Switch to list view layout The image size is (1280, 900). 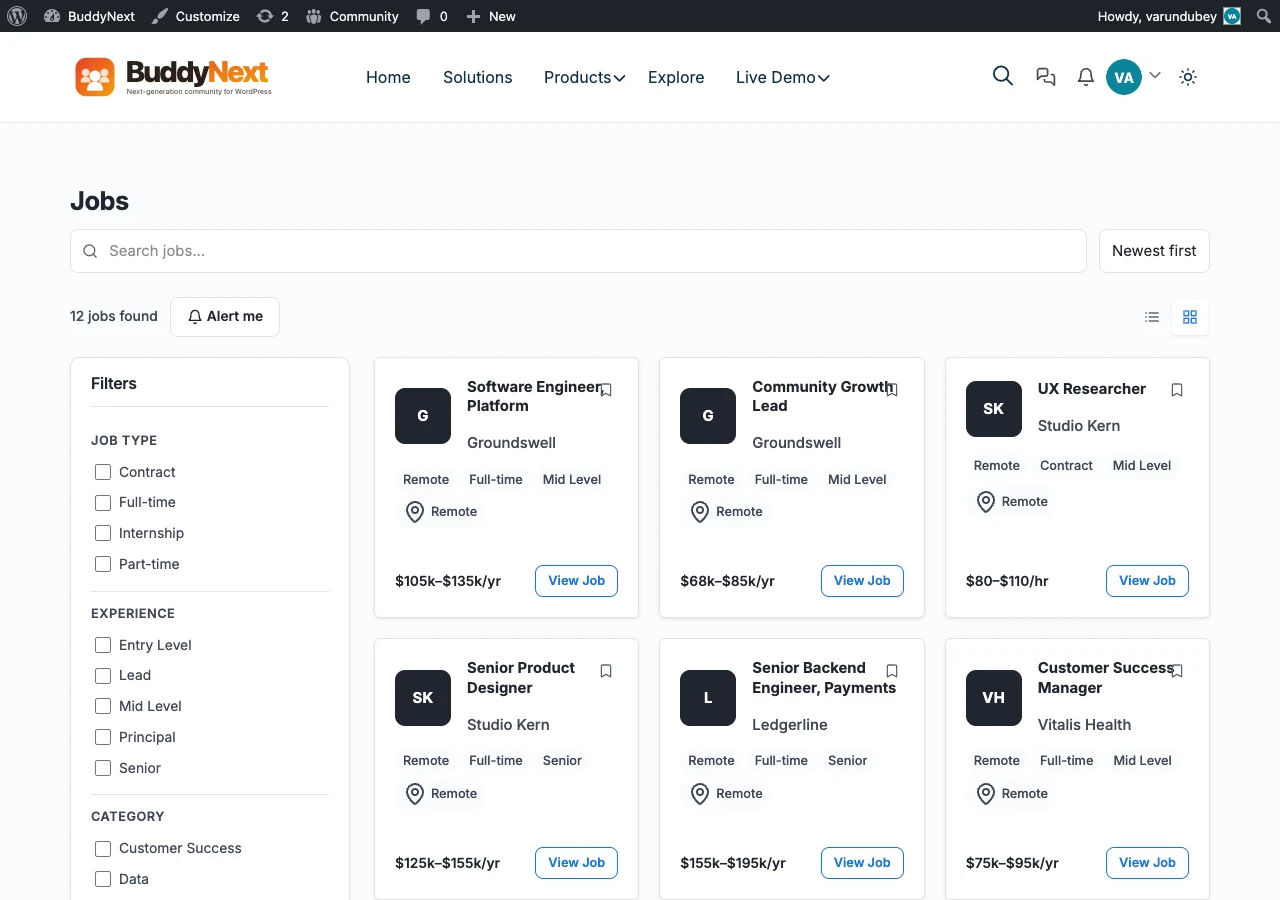pos(1152,317)
